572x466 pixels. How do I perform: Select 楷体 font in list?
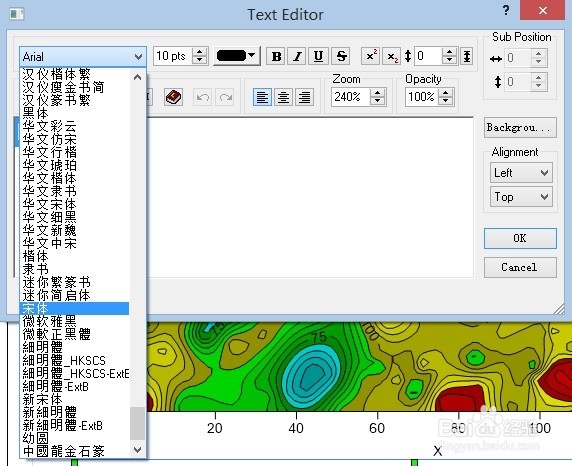pyautogui.click(x=74, y=256)
